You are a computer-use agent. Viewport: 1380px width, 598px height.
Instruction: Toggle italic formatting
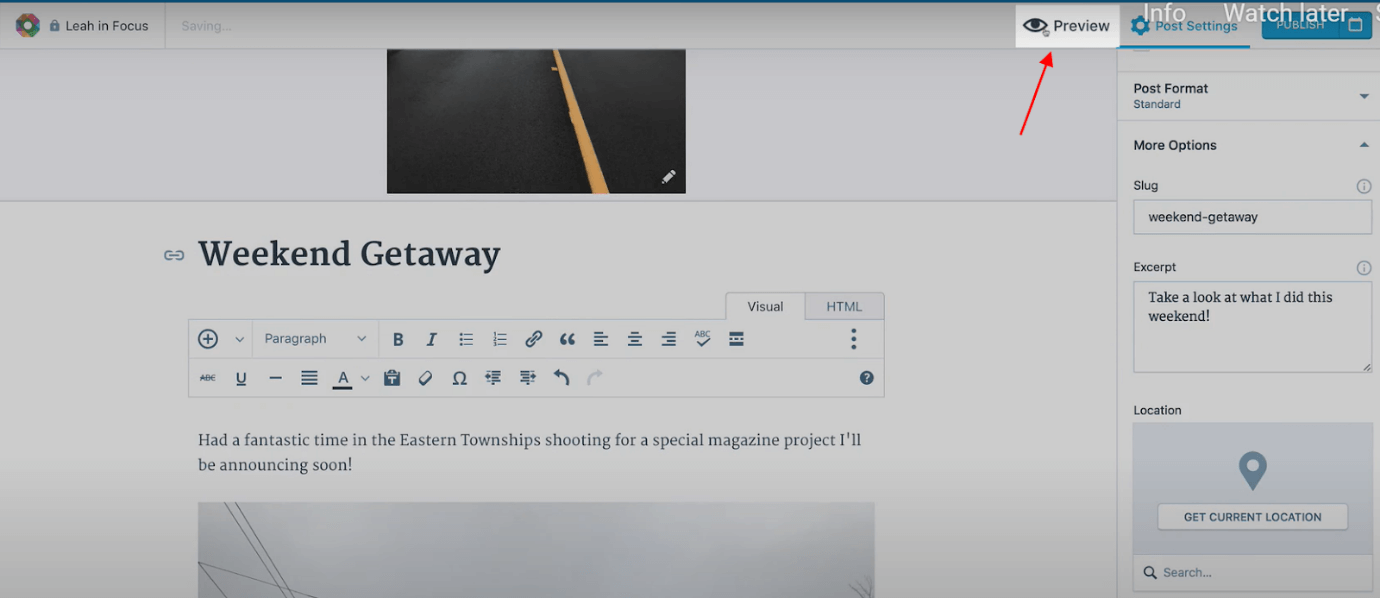[432, 339]
